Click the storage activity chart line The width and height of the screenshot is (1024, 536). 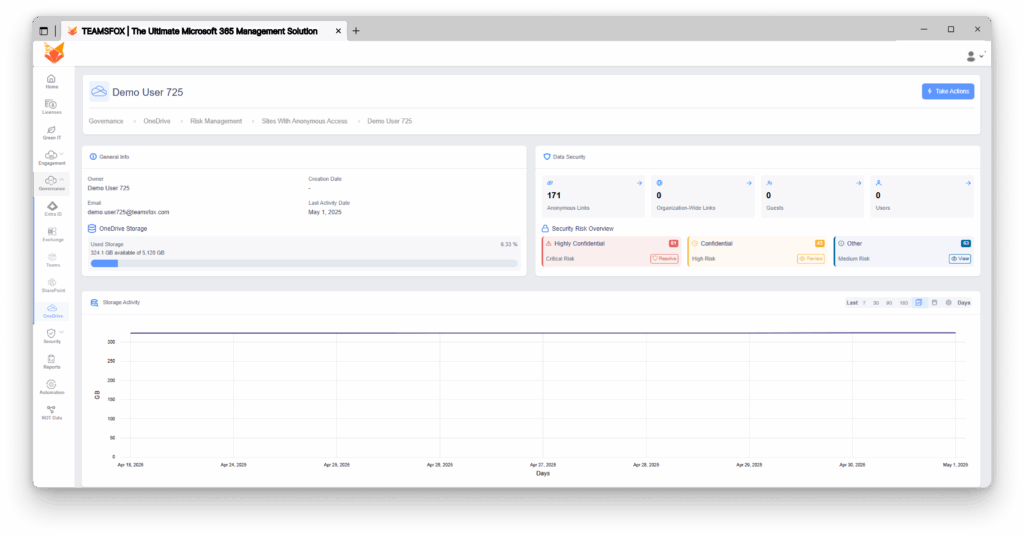[x=543, y=333]
